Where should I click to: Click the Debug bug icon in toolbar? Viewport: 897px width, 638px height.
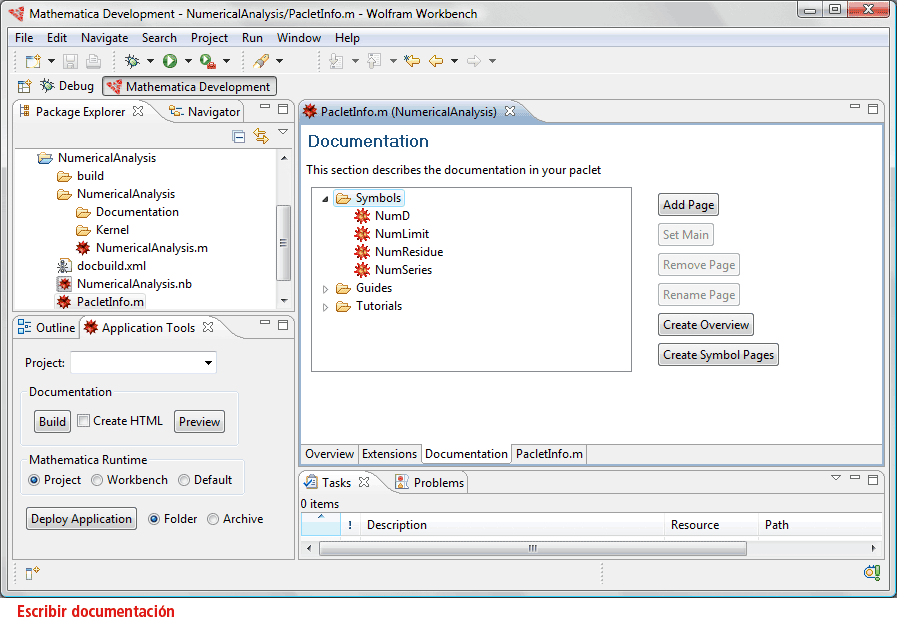[x=131, y=61]
